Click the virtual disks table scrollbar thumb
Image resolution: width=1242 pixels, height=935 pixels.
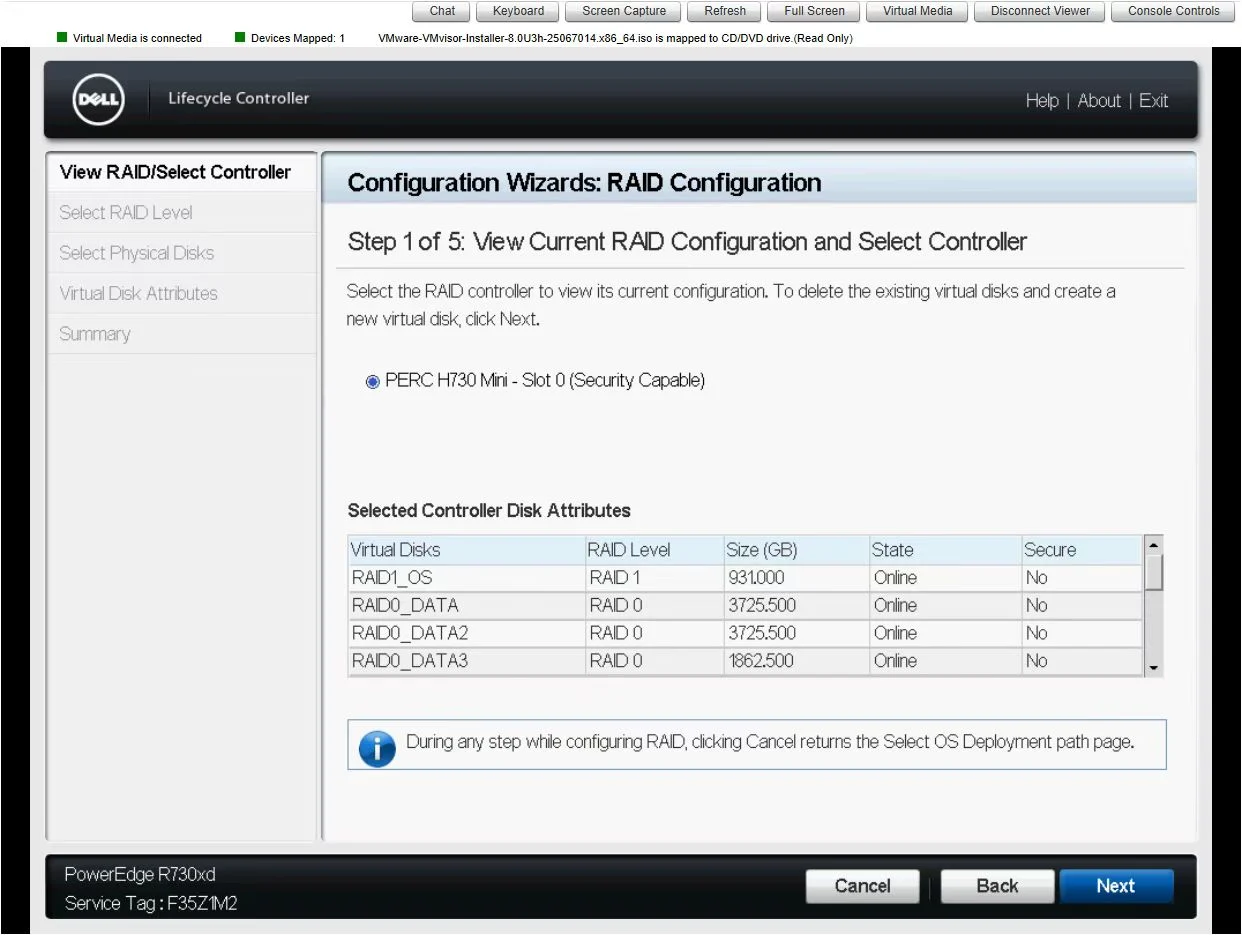[1154, 572]
